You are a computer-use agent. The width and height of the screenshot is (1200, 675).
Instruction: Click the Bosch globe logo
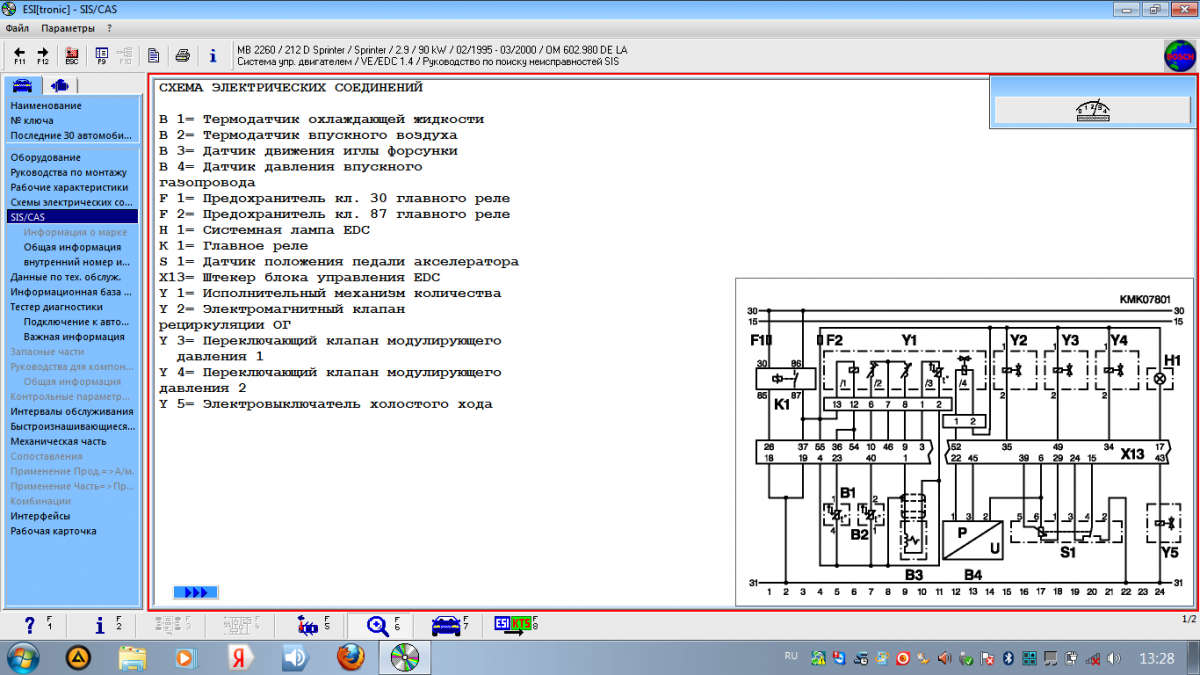point(1180,55)
